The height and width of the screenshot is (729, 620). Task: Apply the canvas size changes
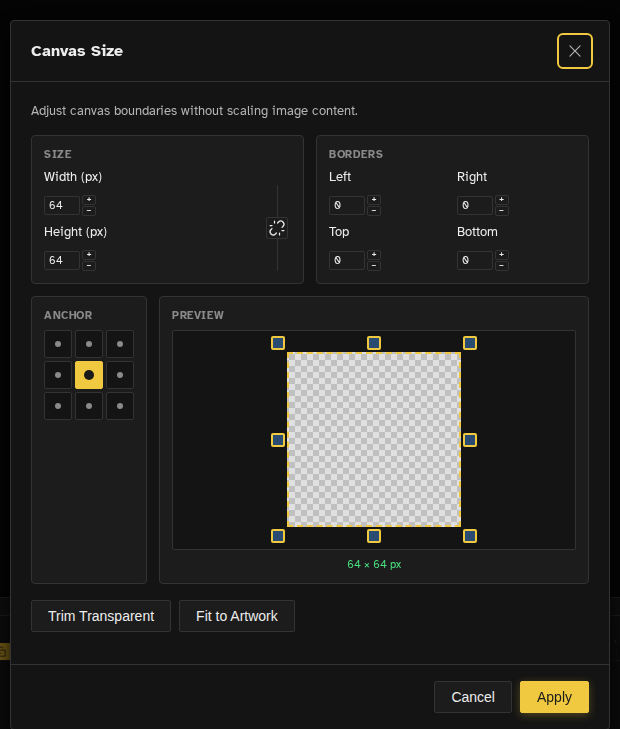(x=554, y=697)
